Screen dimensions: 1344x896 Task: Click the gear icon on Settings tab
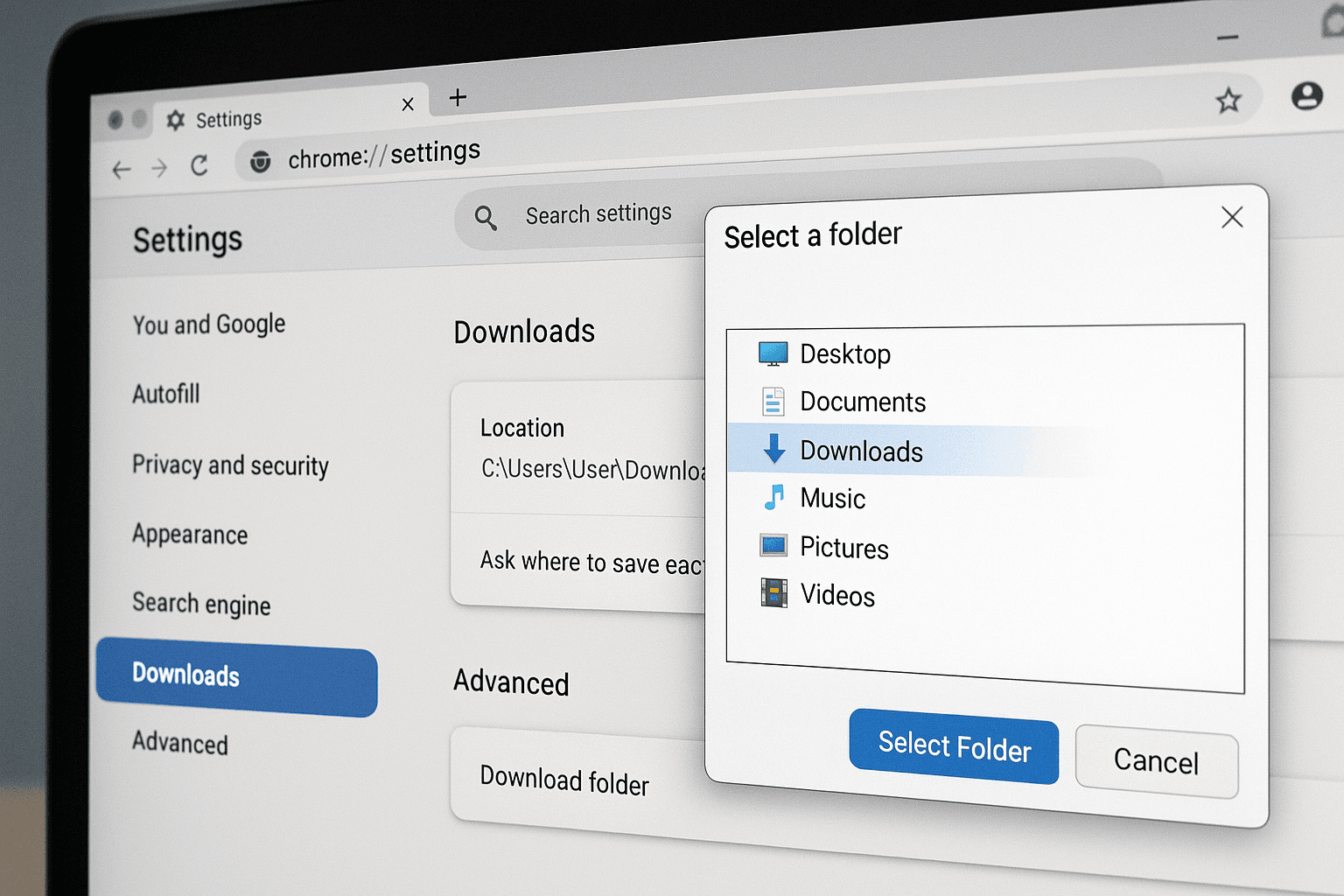[x=175, y=120]
